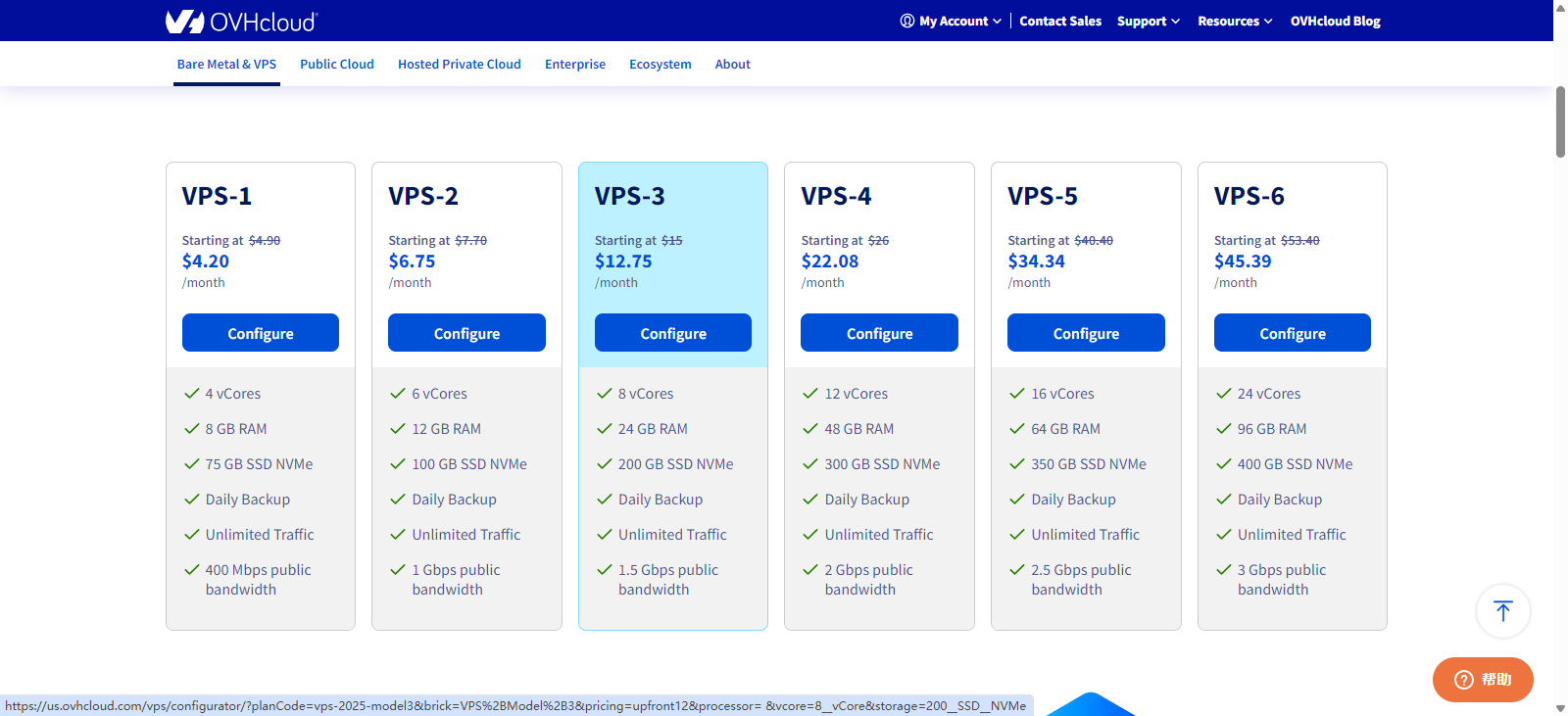The width and height of the screenshot is (1568, 716).
Task: Click the 16 vCores feature text
Action: 1062,394
